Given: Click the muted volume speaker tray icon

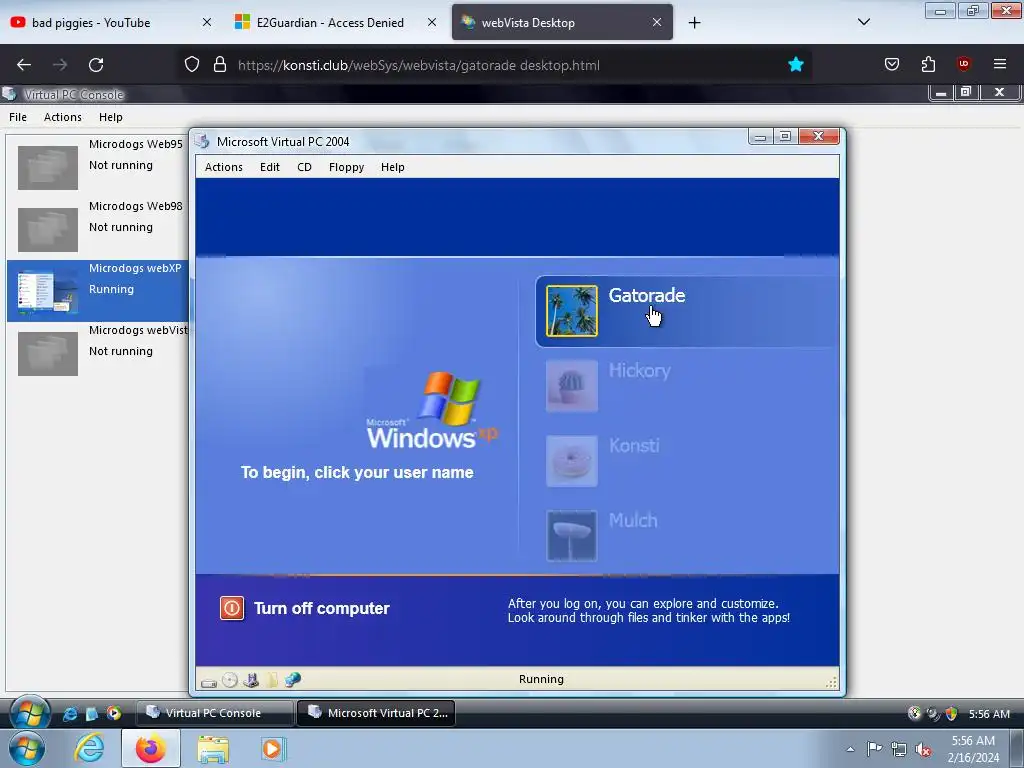Looking at the screenshot, I should 923,749.
